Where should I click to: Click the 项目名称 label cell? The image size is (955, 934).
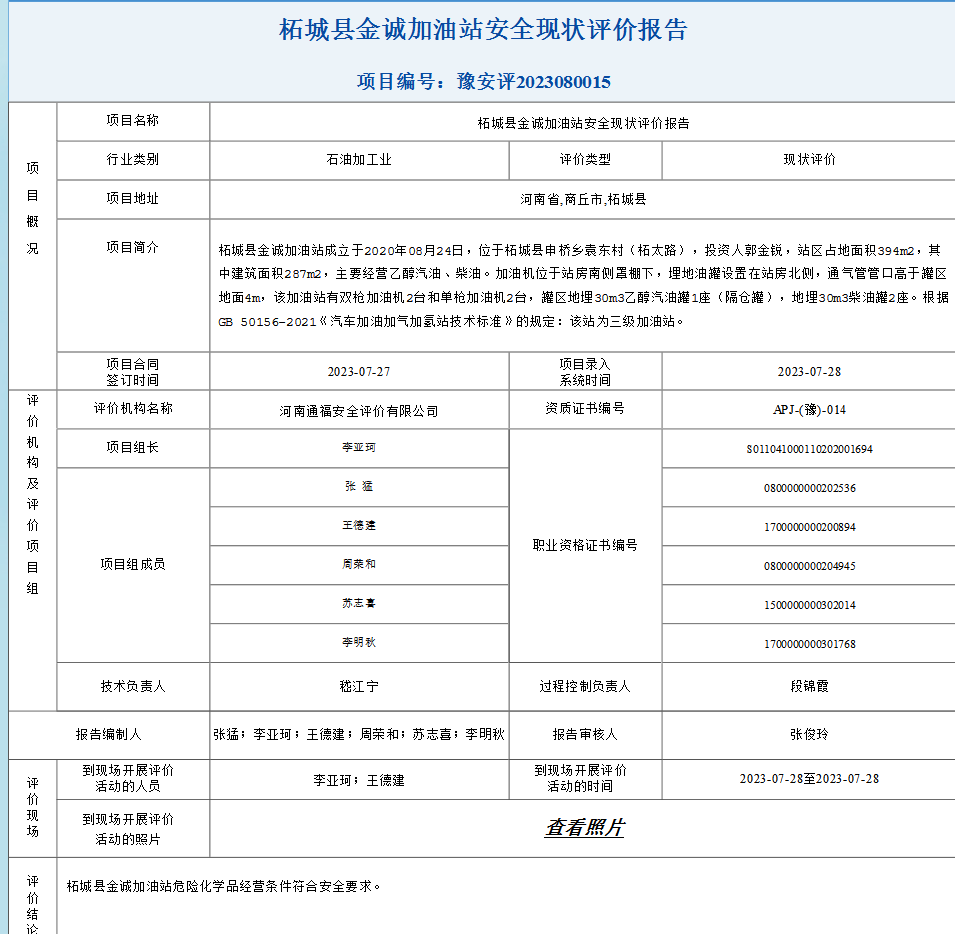[x=133, y=121]
